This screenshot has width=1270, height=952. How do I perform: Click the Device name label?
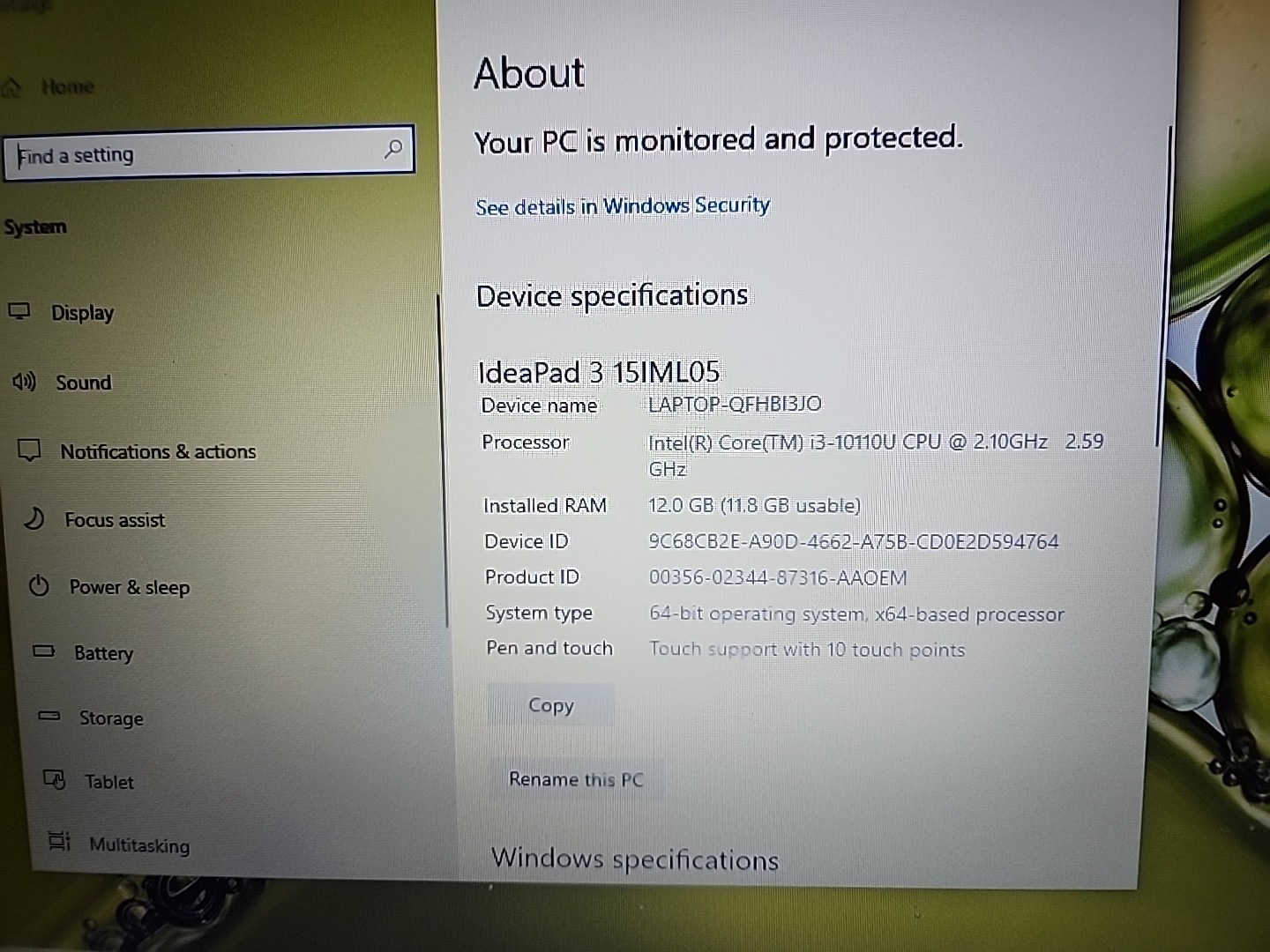point(539,405)
